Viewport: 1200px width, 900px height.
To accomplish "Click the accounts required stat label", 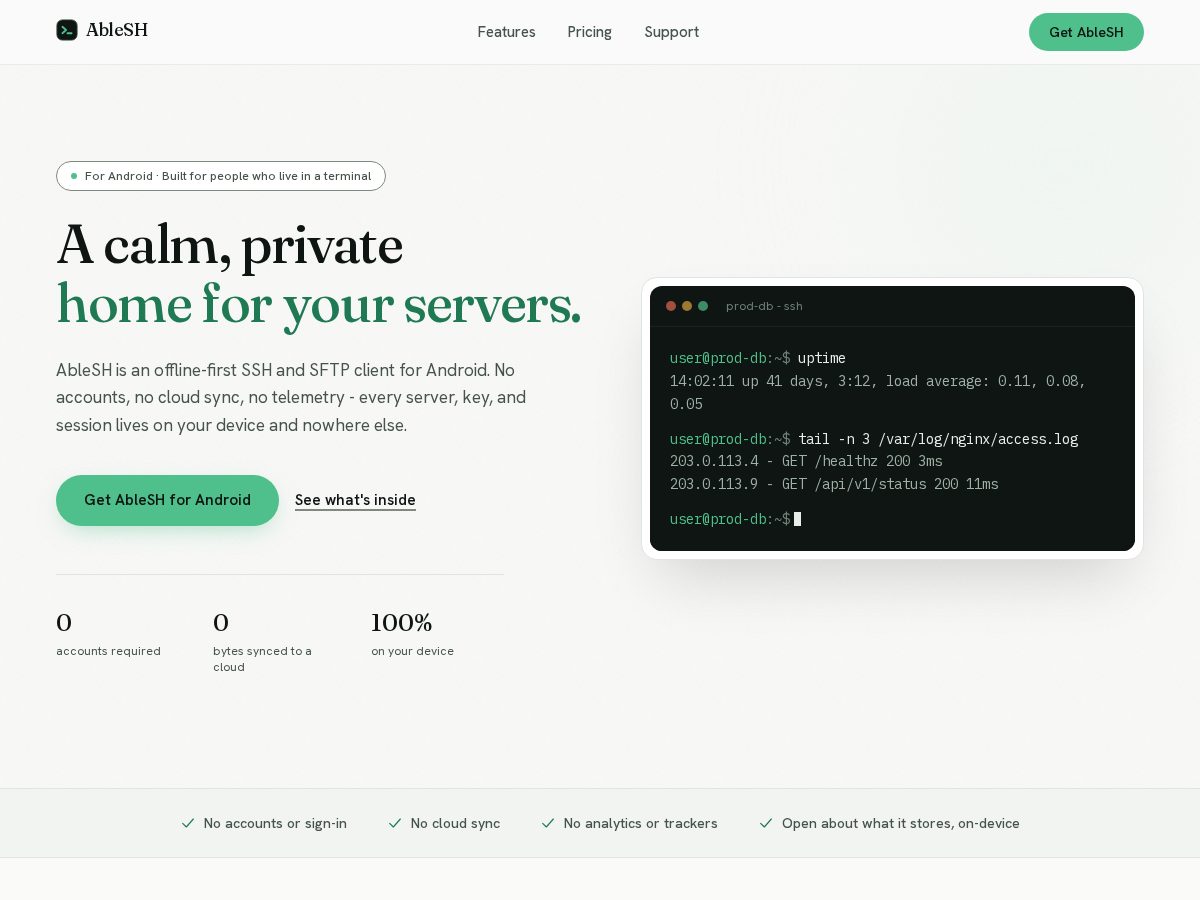I will 108,651.
